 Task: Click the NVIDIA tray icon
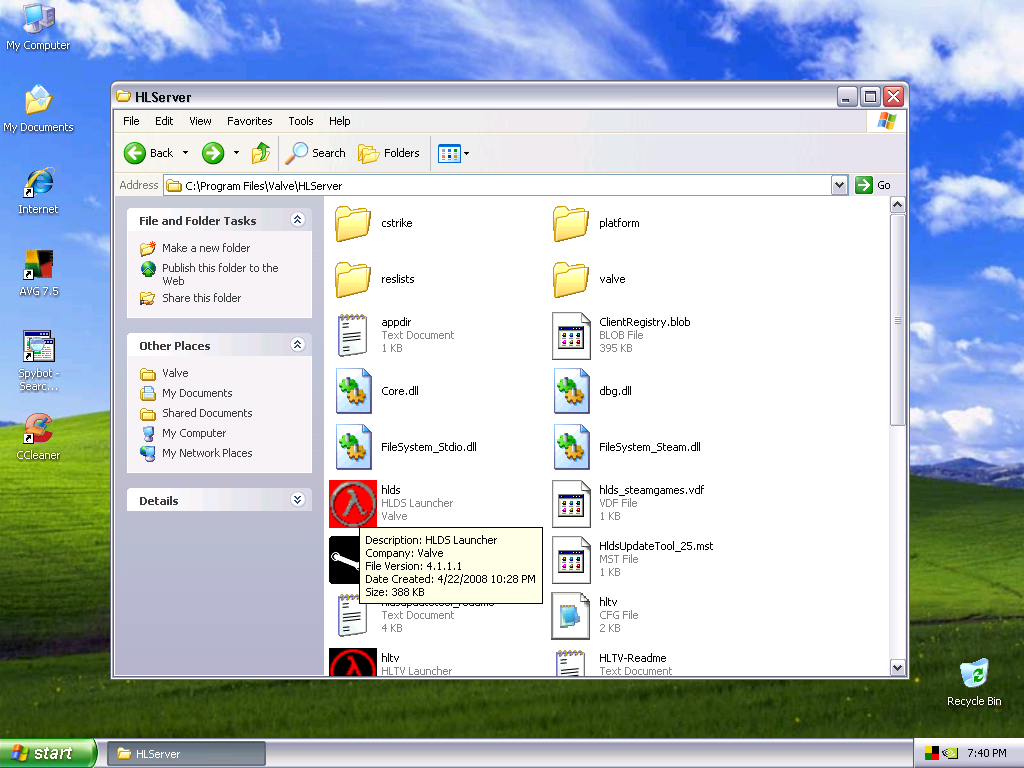[950, 753]
